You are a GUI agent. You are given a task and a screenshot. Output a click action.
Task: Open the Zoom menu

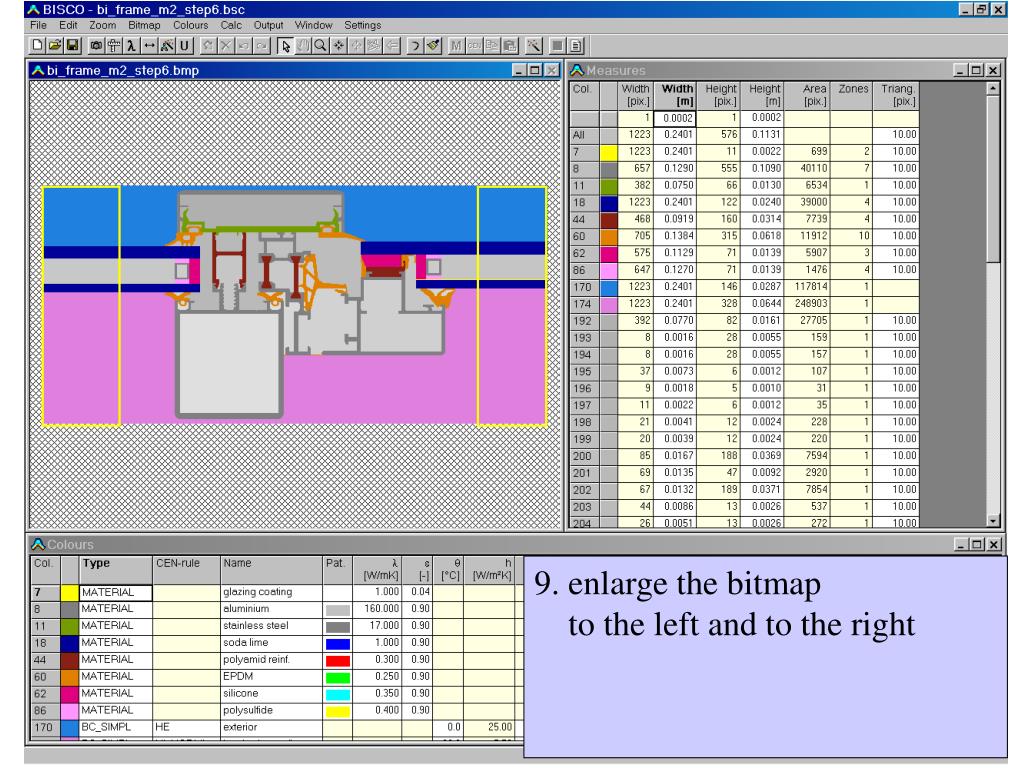[103, 25]
